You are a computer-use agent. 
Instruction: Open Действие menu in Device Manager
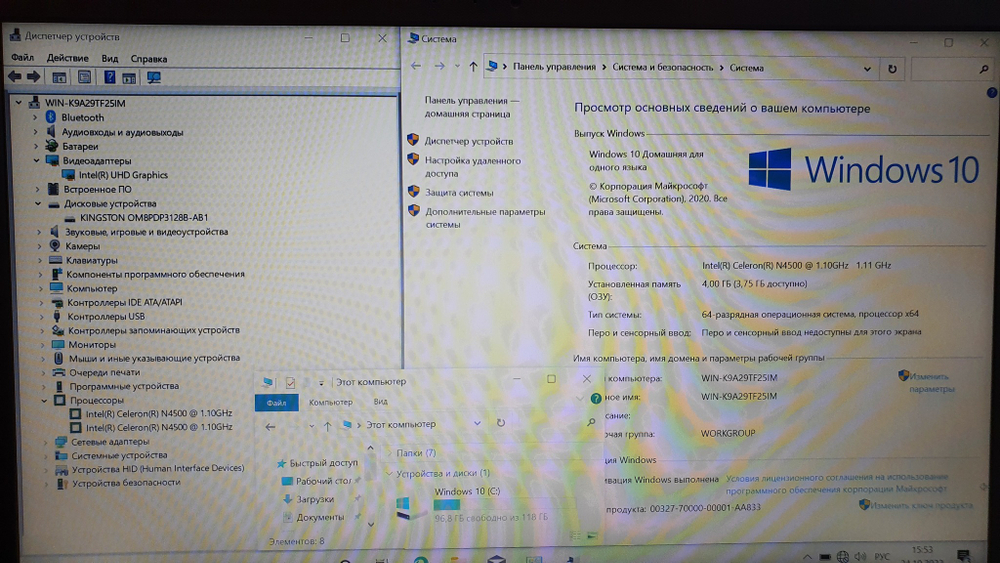point(68,58)
